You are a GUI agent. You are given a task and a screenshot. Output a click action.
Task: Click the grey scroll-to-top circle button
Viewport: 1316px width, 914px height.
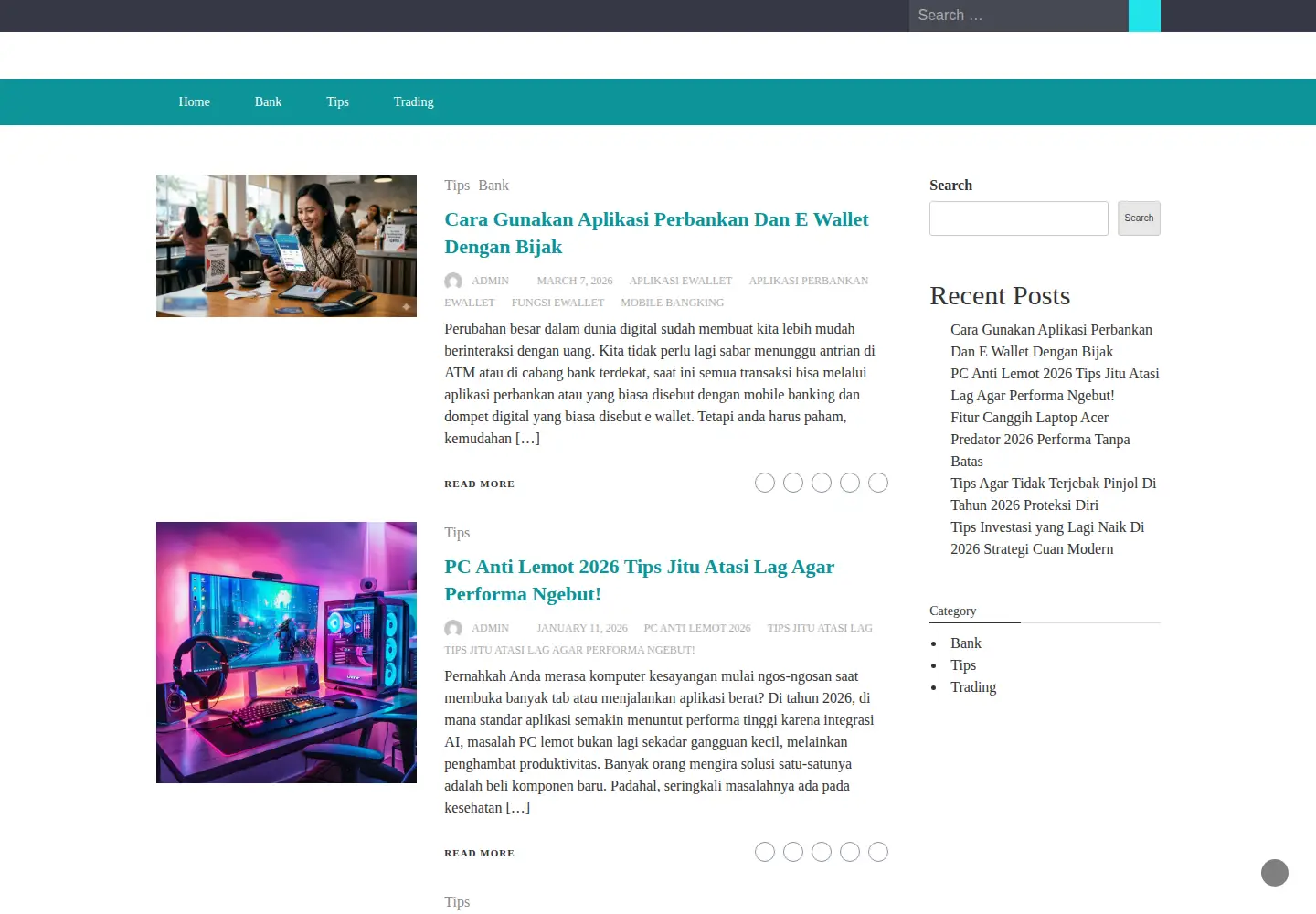point(1275,873)
